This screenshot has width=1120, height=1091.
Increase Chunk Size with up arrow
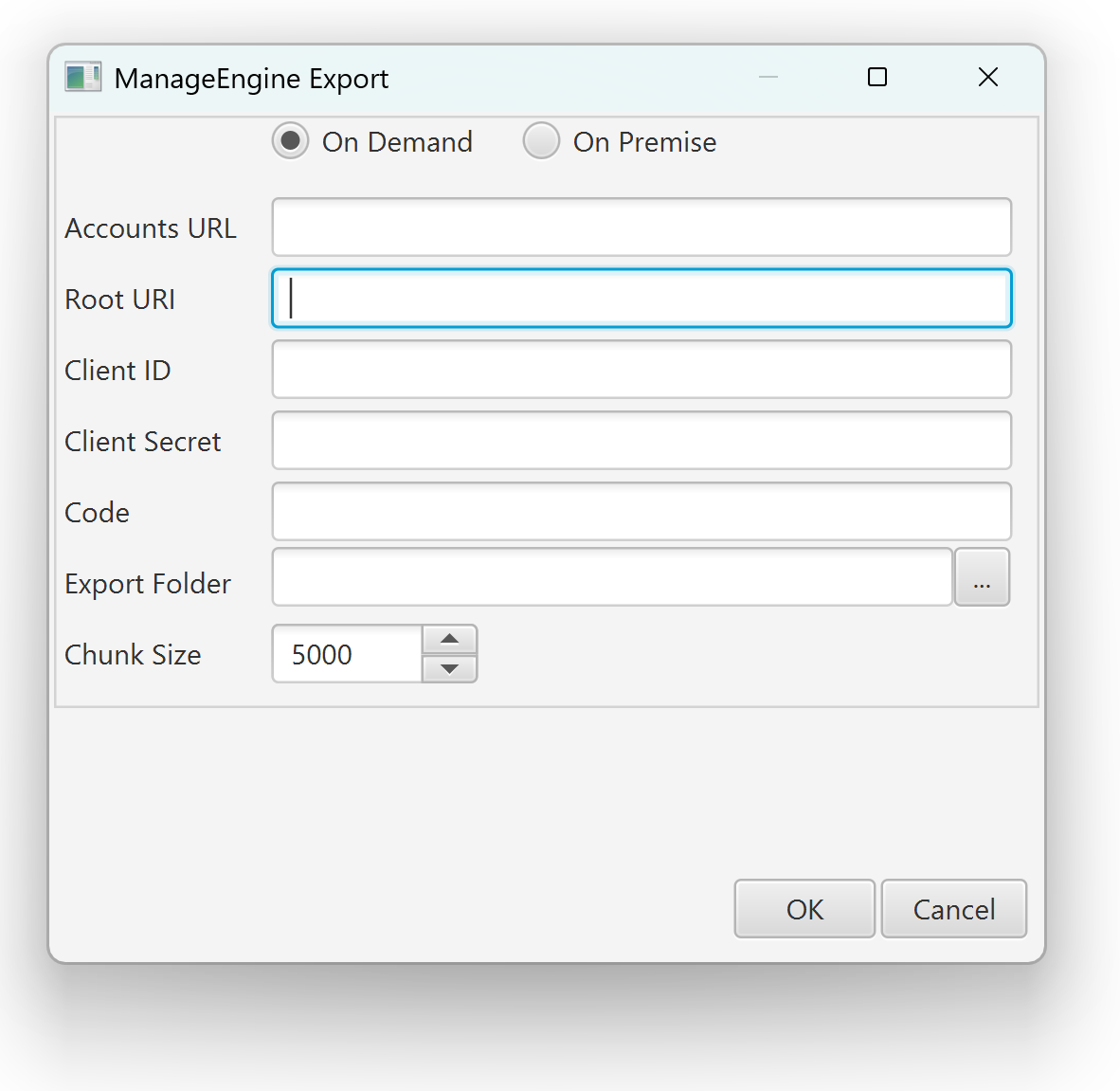click(x=449, y=639)
